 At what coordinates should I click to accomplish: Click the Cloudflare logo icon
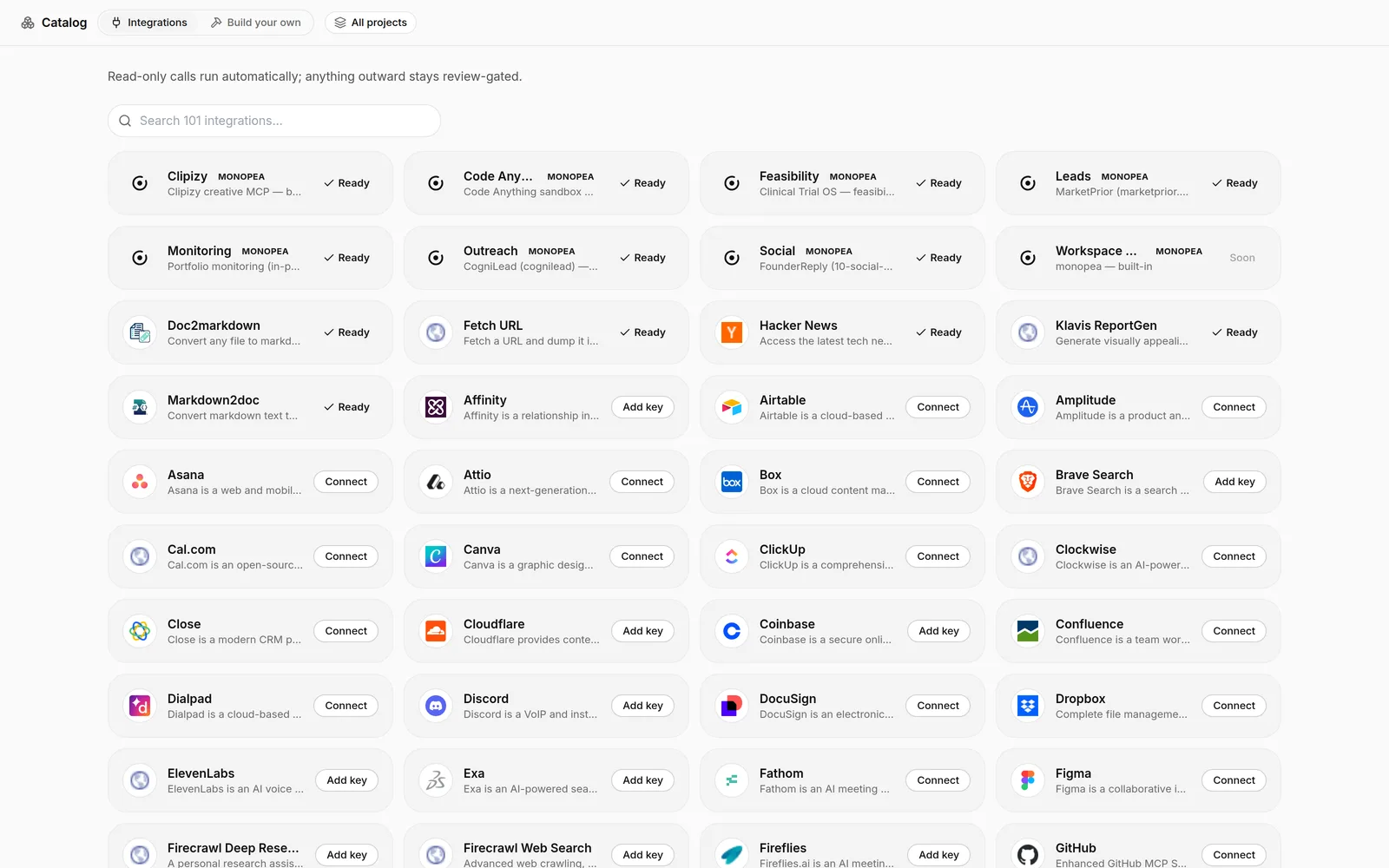tap(436, 631)
